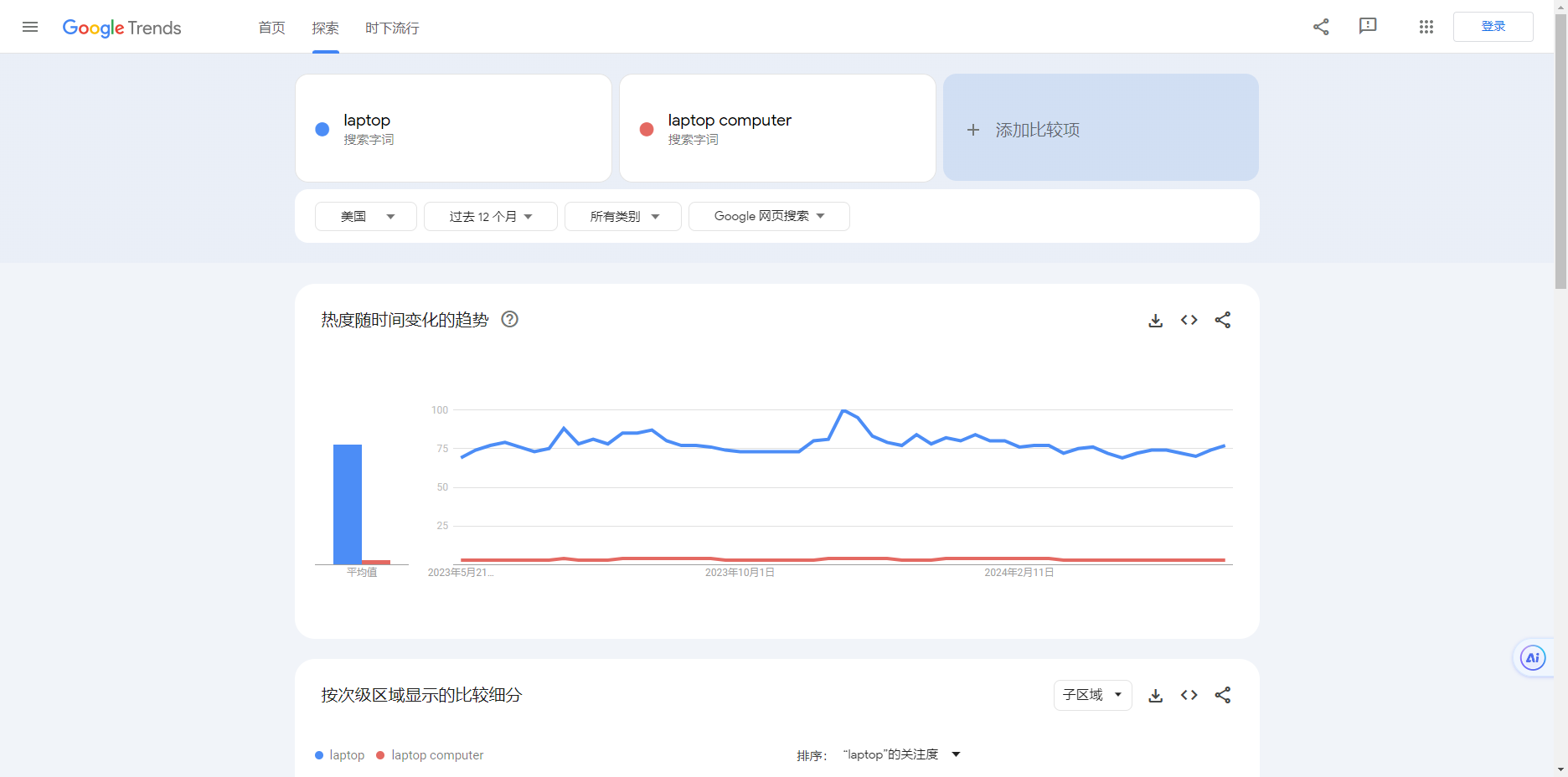Download the interest over time chart data
Viewport: 1568px width, 777px height.
tap(1155, 320)
